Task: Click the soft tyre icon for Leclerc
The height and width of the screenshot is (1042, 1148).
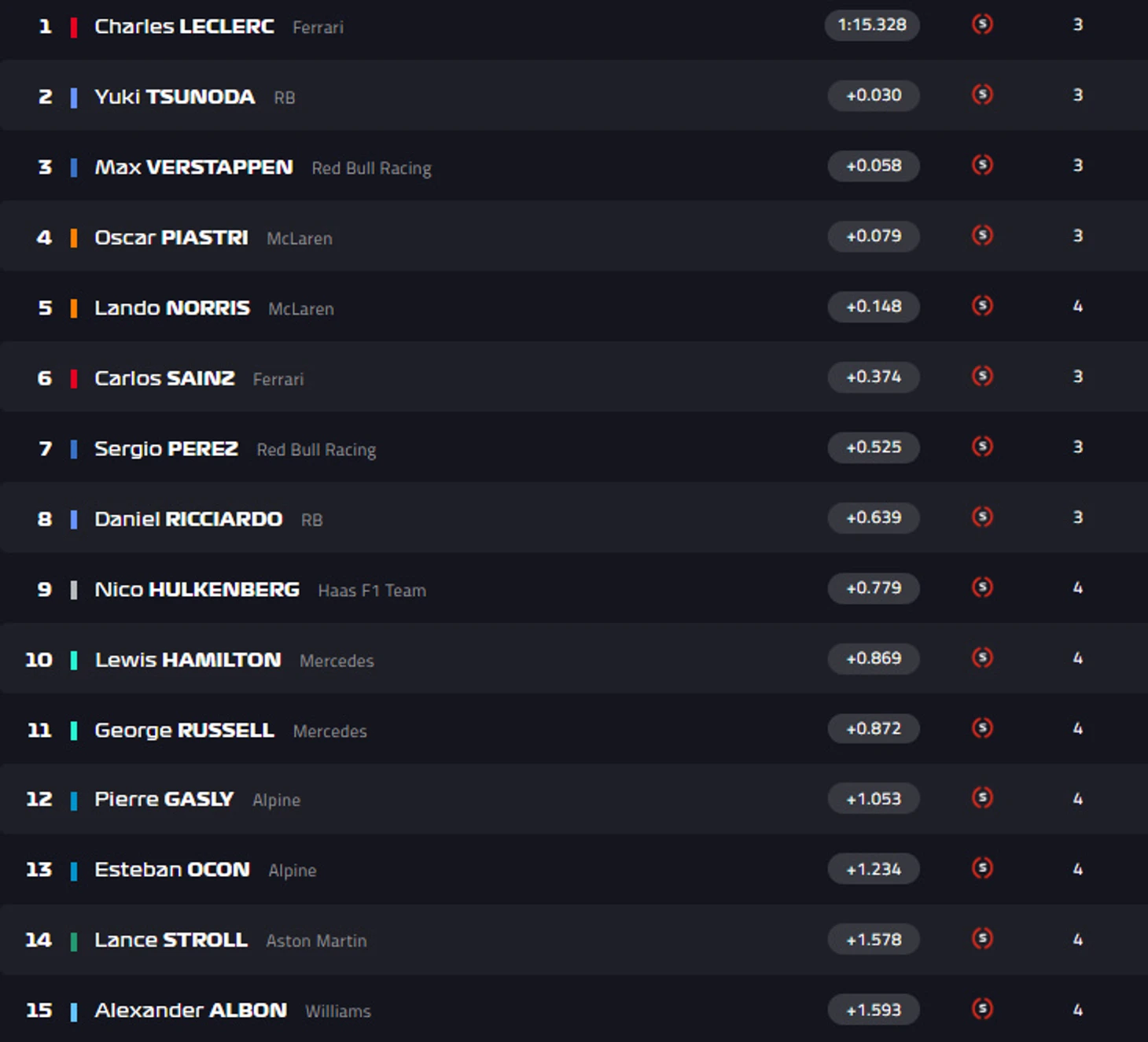Action: (982, 24)
